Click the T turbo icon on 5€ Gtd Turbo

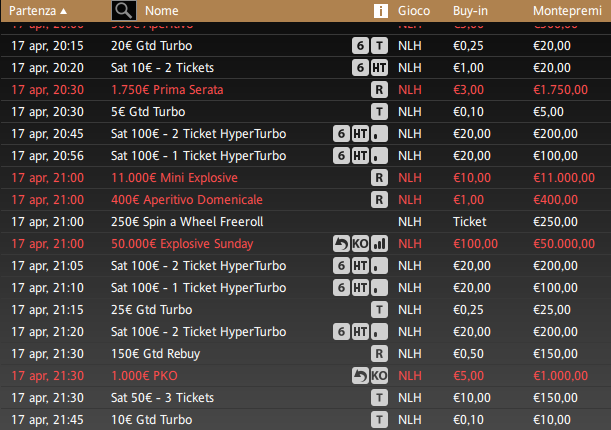[379, 112]
